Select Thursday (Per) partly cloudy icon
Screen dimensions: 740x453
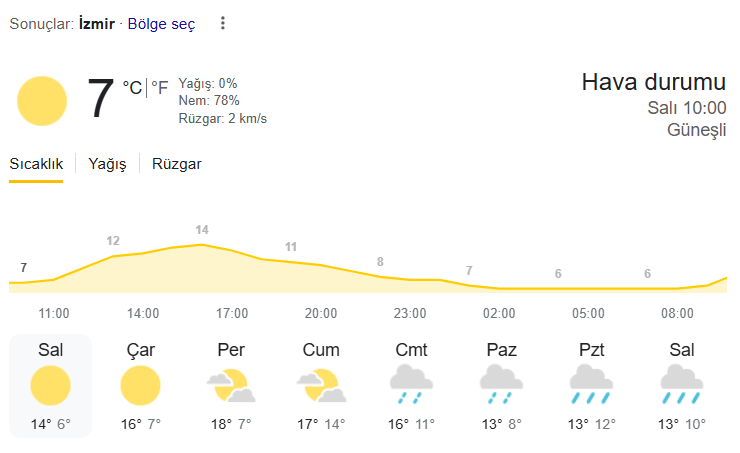pos(230,385)
